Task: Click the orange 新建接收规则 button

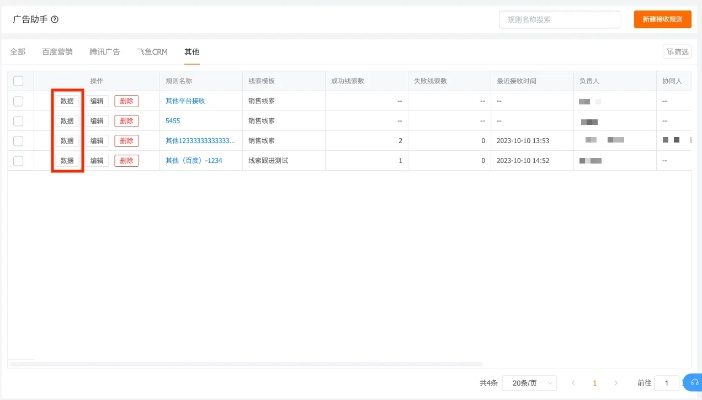Action: [663, 19]
